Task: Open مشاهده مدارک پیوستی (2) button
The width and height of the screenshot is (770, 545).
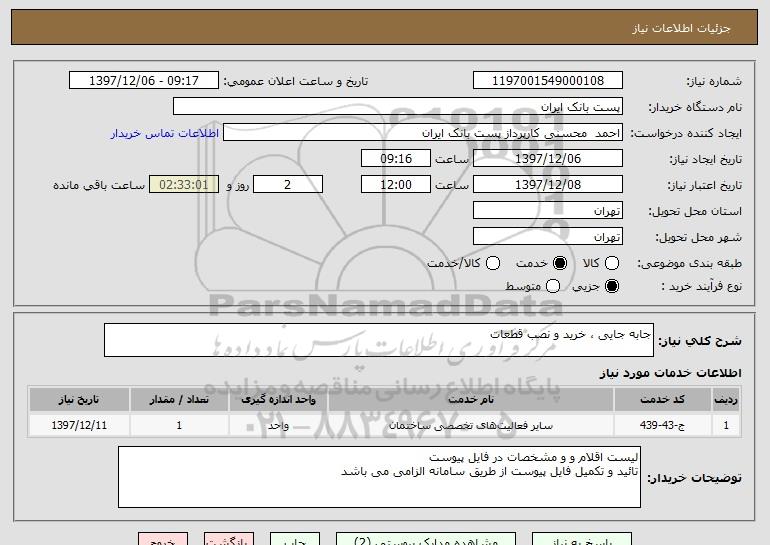Action: coord(426,539)
